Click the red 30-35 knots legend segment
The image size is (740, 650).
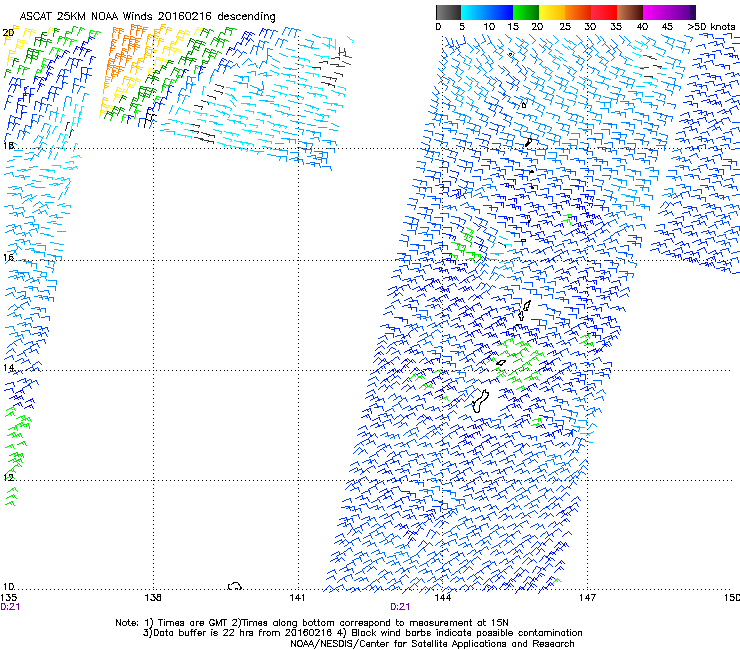point(604,12)
